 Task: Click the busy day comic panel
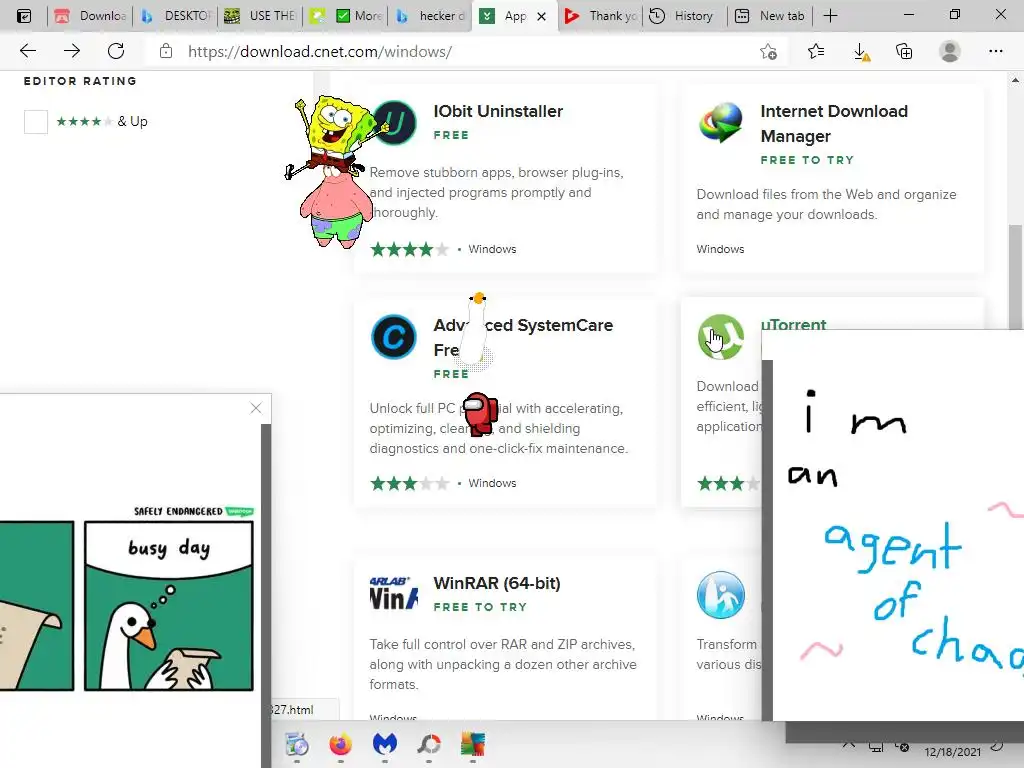pos(168,605)
